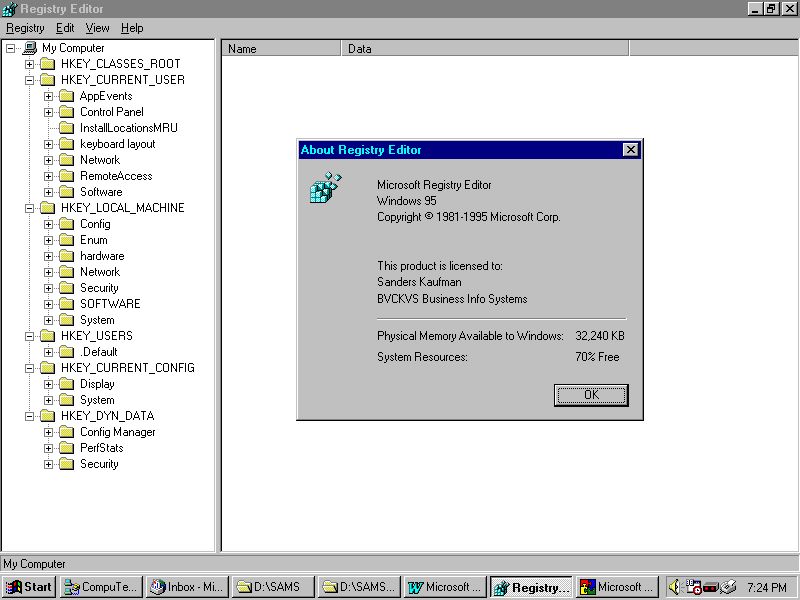
Task: Close the About Registry Editor dialog
Action: click(630, 150)
